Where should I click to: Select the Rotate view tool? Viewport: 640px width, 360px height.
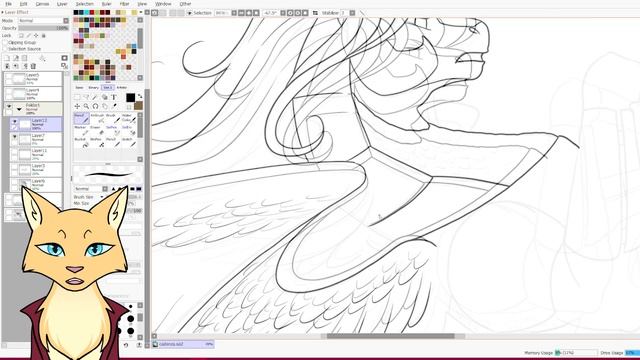(x=95, y=106)
